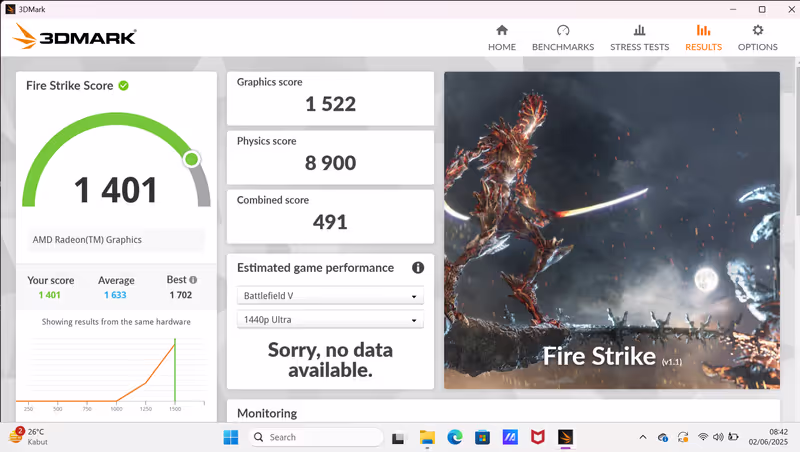Click the Windows taskbar Search box
Image resolution: width=800 pixels, height=452 pixels.
pos(315,437)
